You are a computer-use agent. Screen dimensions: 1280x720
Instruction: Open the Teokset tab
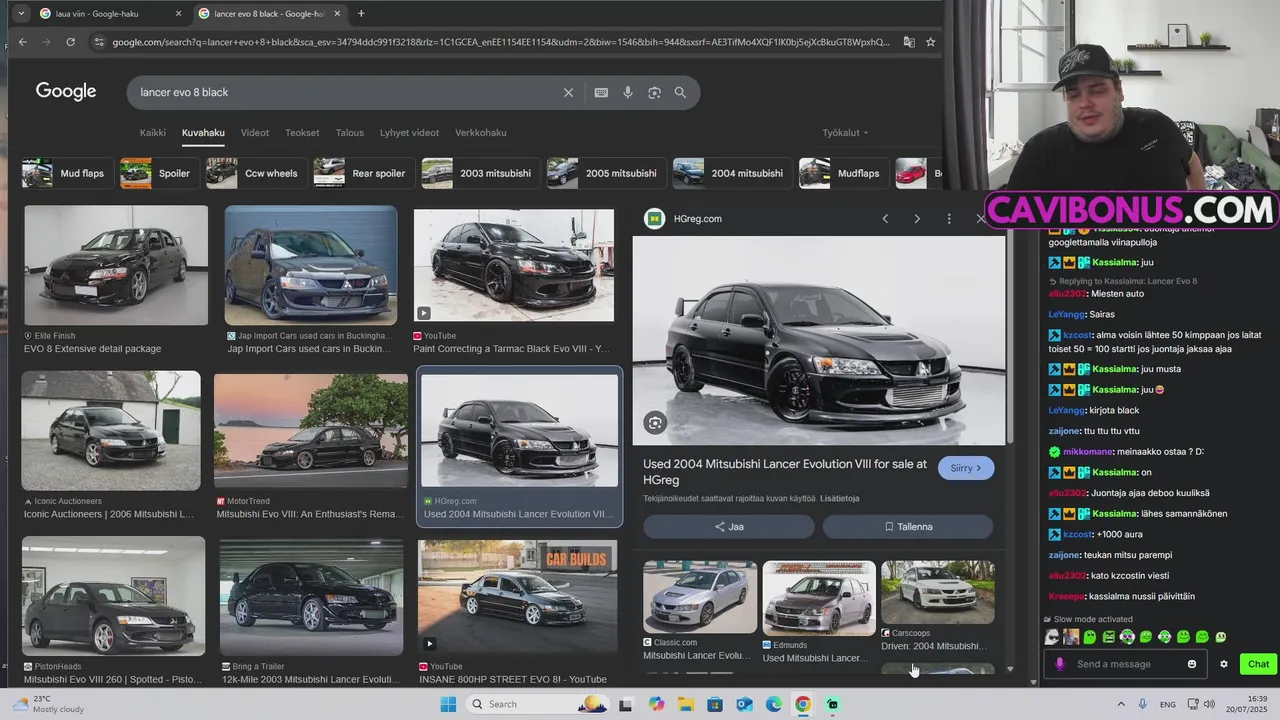[302, 132]
